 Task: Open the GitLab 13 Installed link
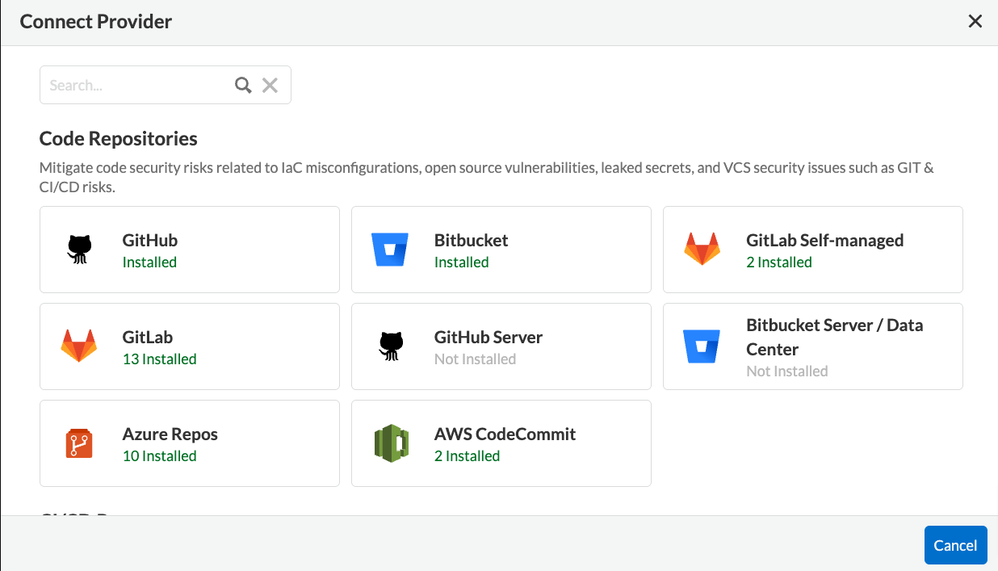click(159, 359)
